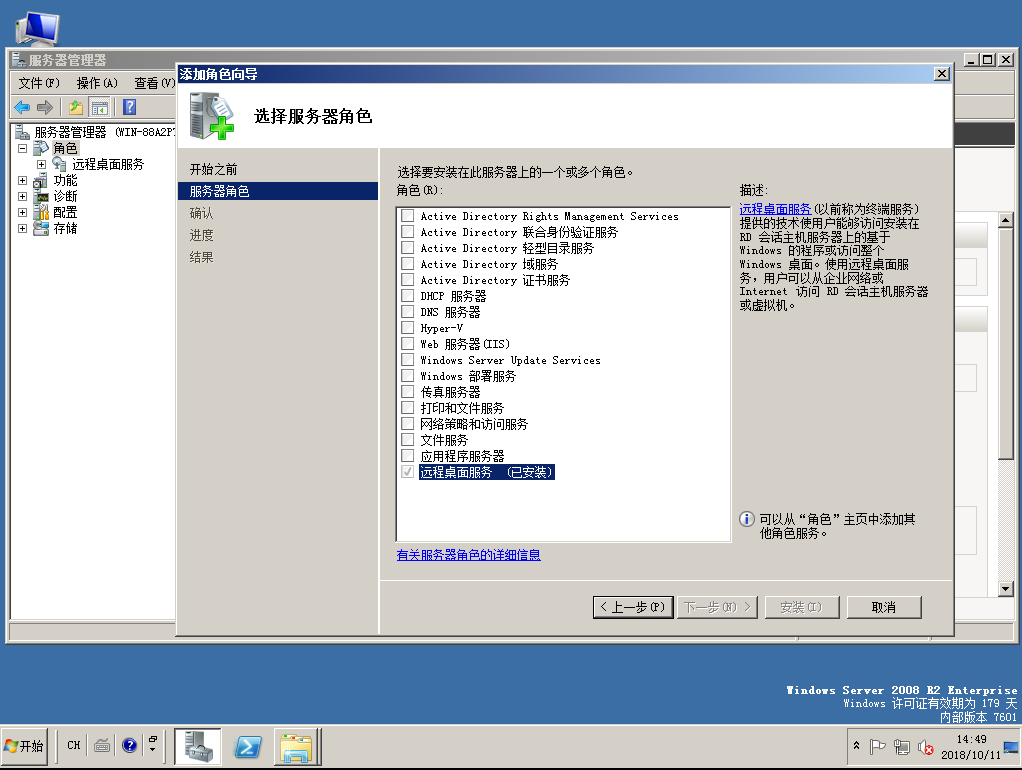Select the 诊断 tree node
Viewport: 1022px width, 770px height.
click(65, 196)
